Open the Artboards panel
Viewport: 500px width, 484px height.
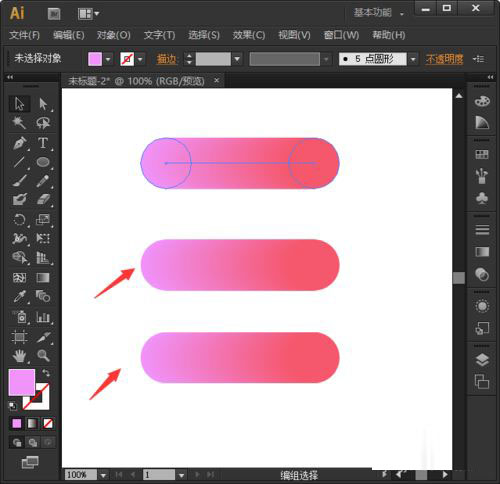482,382
